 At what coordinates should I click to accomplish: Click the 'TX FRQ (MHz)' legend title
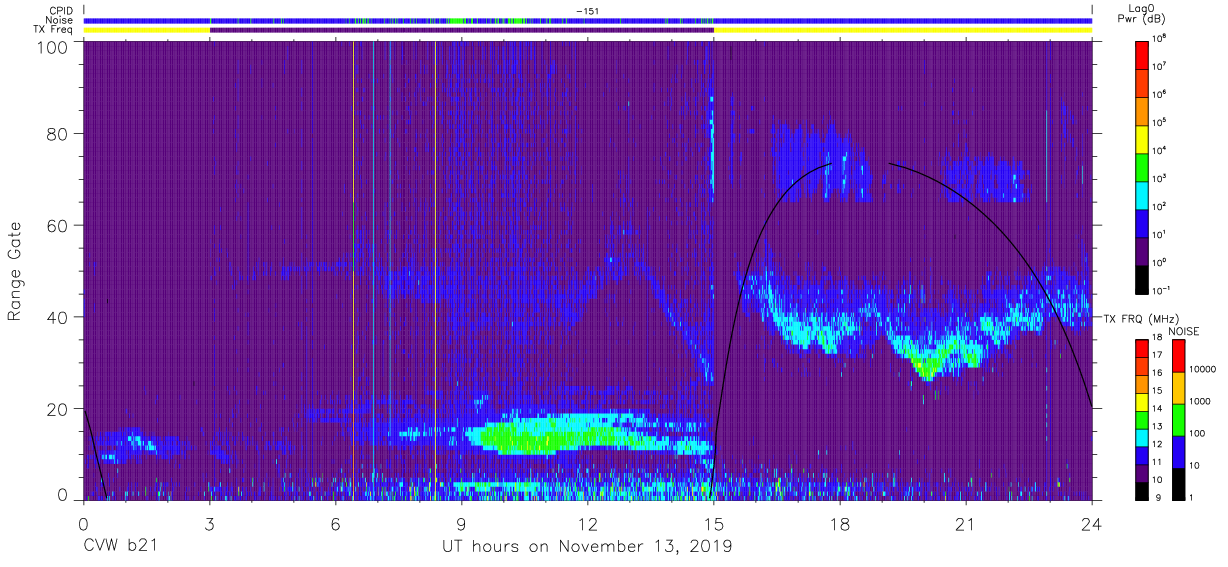click(1141, 318)
